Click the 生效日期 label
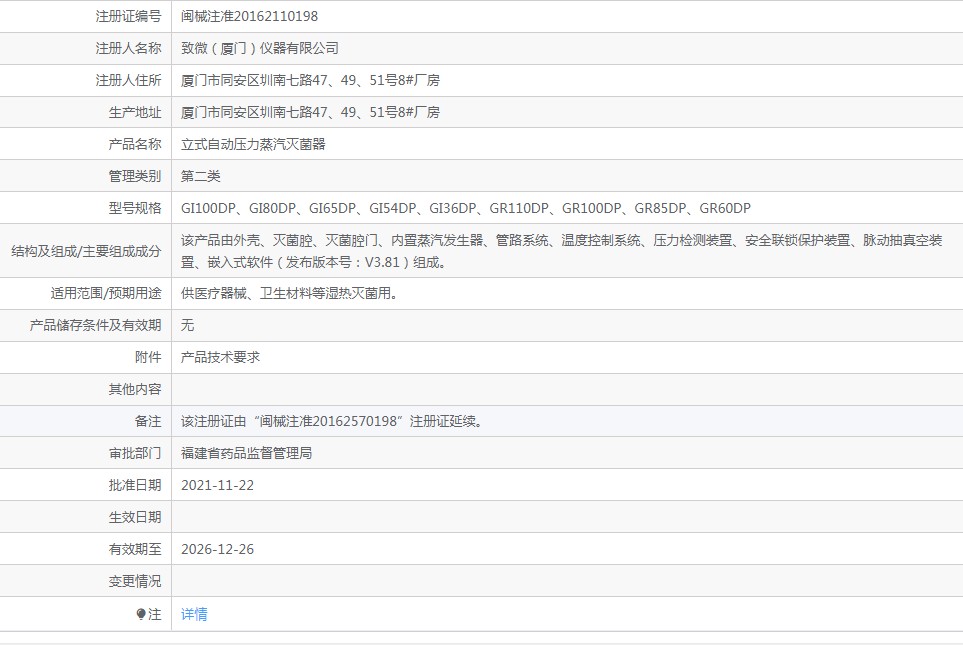This screenshot has width=963, height=645. 135,517
